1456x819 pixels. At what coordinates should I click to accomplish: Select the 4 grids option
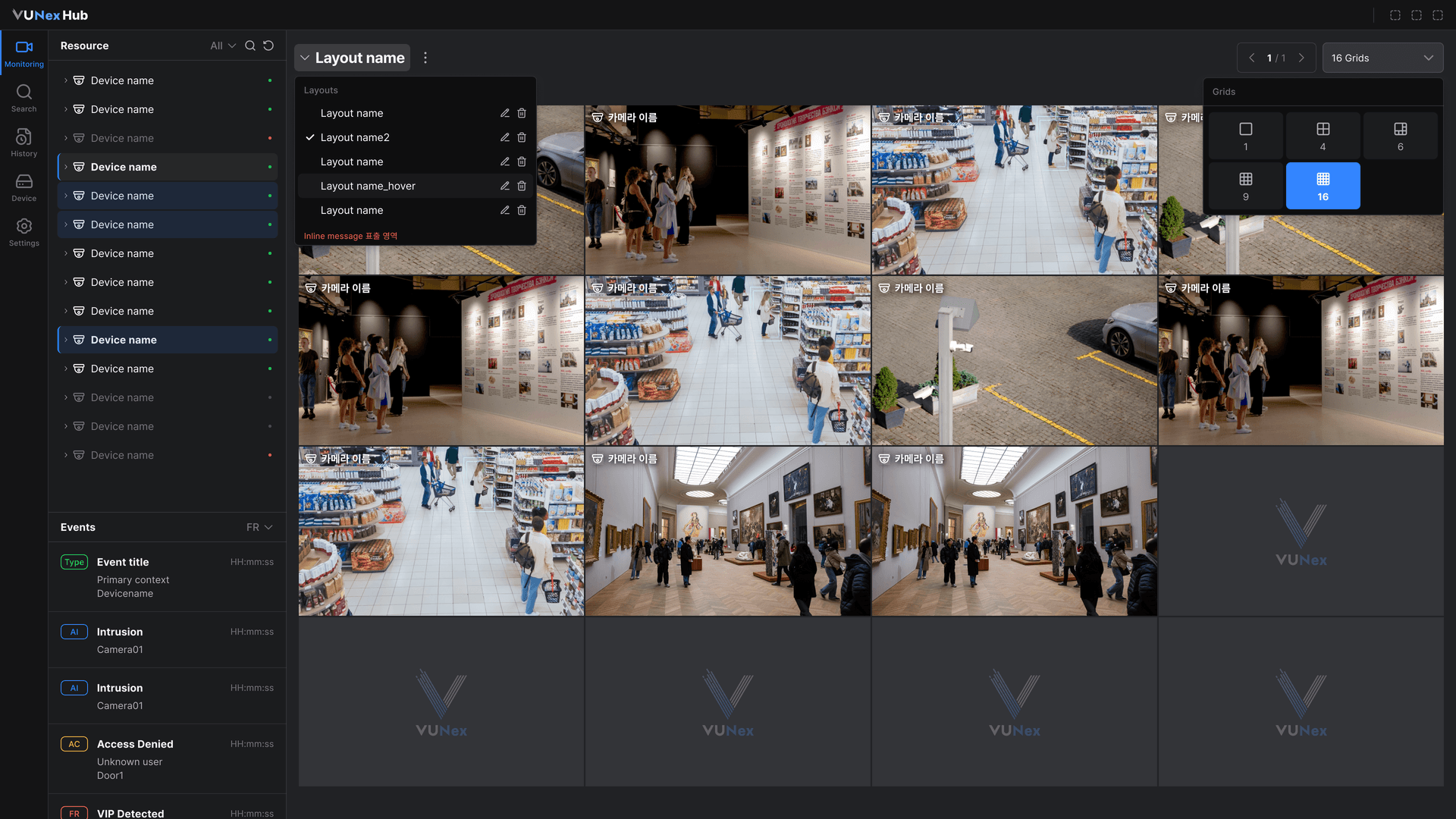pyautogui.click(x=1323, y=136)
